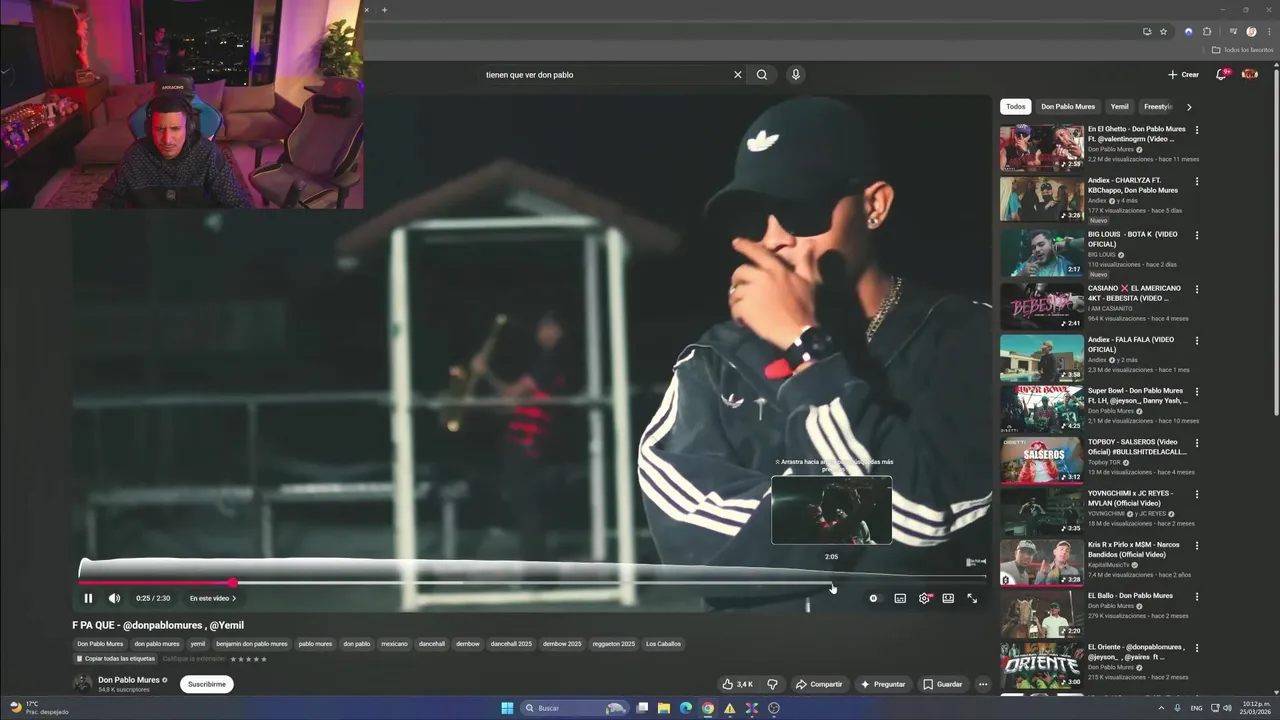Viewport: 1280px width, 720px height.
Task: Open the Windows Start menu
Action: tap(507, 708)
